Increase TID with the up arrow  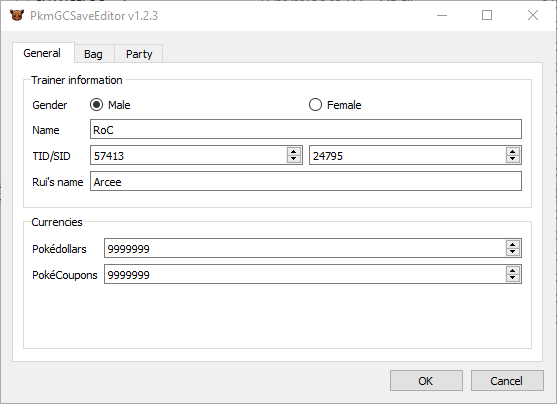tap(293, 151)
